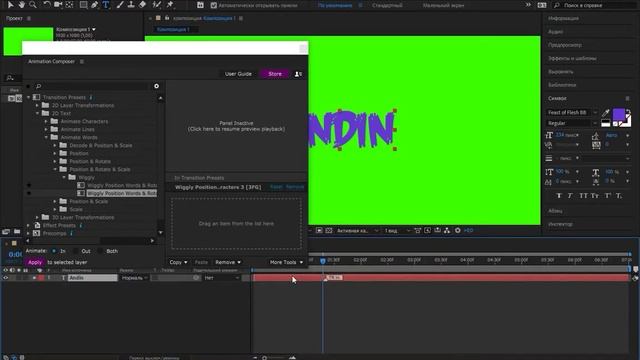Select the Selection arrow tool
This screenshot has width=640, height=360.
pyautogui.click(x=10, y=5)
